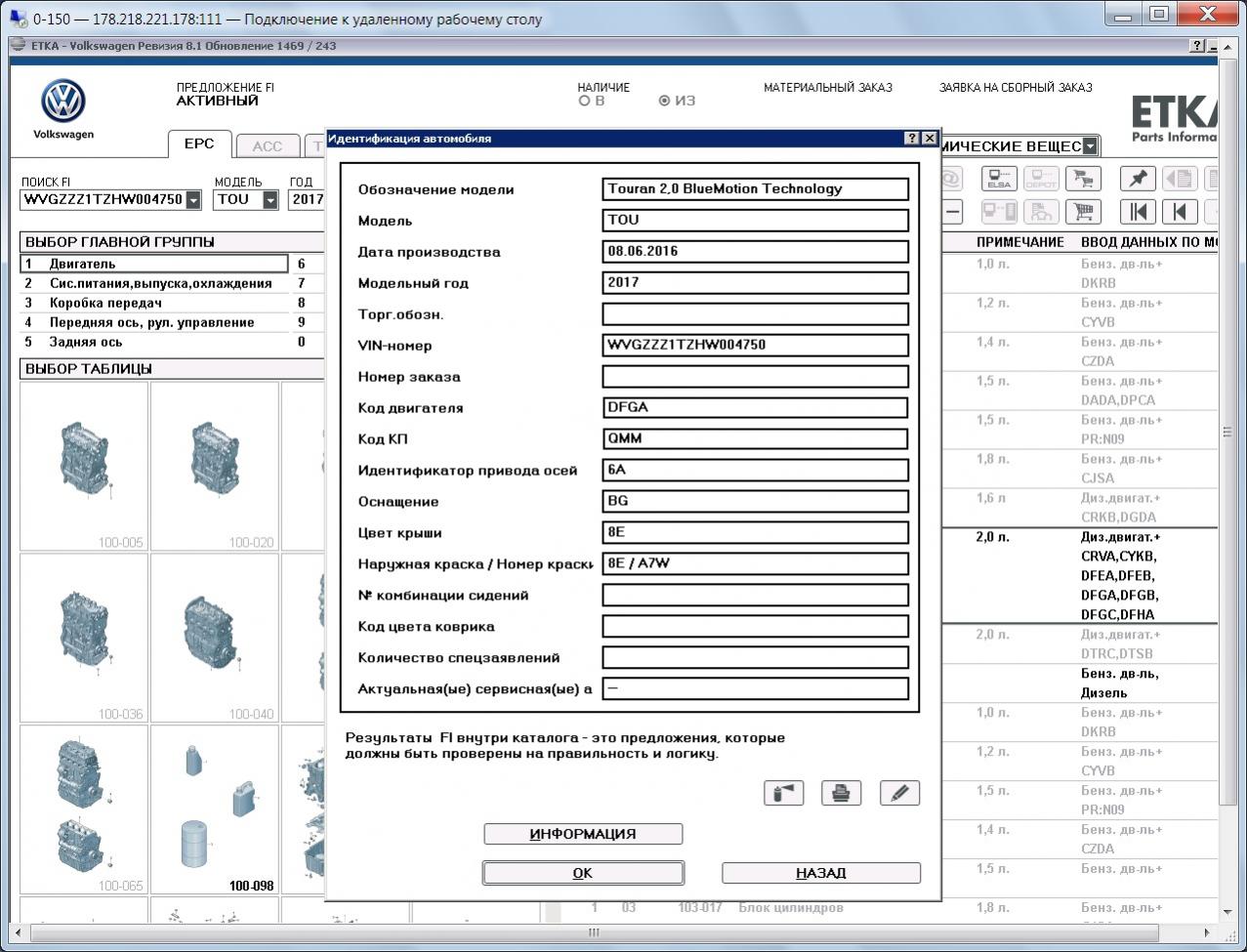Click the НАЗАД button
This screenshot has height=952, width=1247.
[x=821, y=873]
